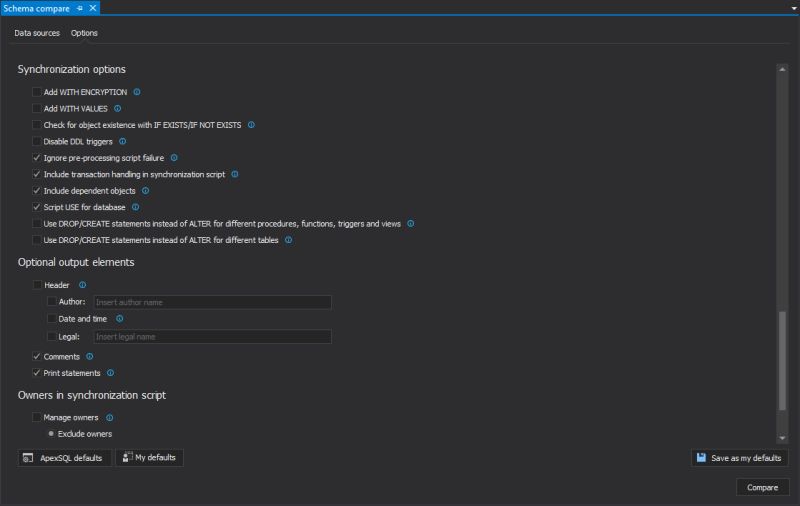The image size is (800, 506).
Task: Enable the Manage owners checkbox
Action: pyautogui.click(x=36, y=417)
